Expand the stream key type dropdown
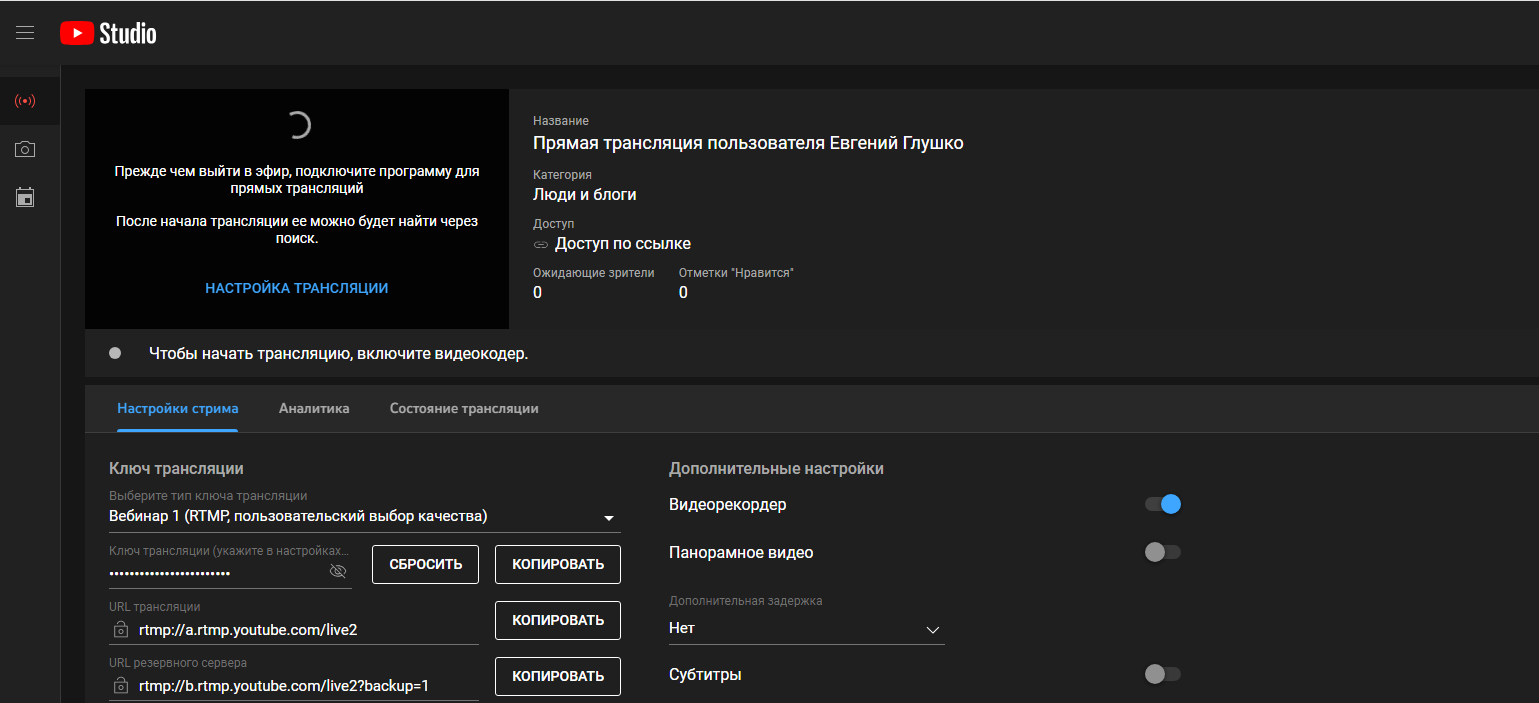 pyautogui.click(x=608, y=517)
